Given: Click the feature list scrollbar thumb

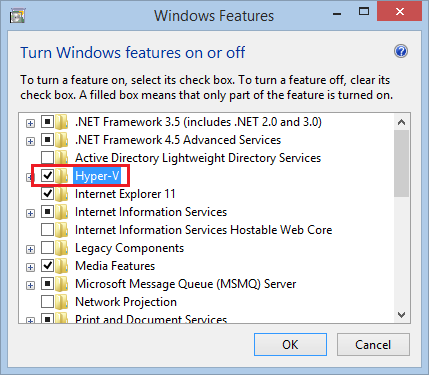Looking at the screenshot, I should tap(401, 163).
